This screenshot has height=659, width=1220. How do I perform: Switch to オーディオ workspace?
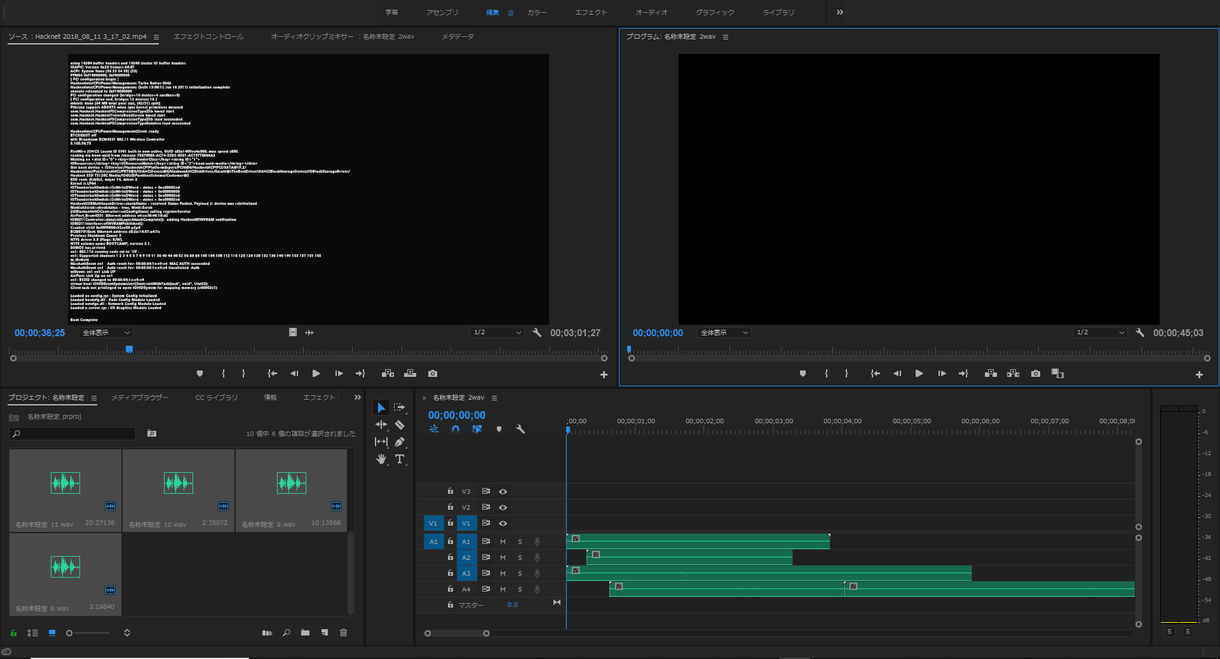[x=652, y=12]
